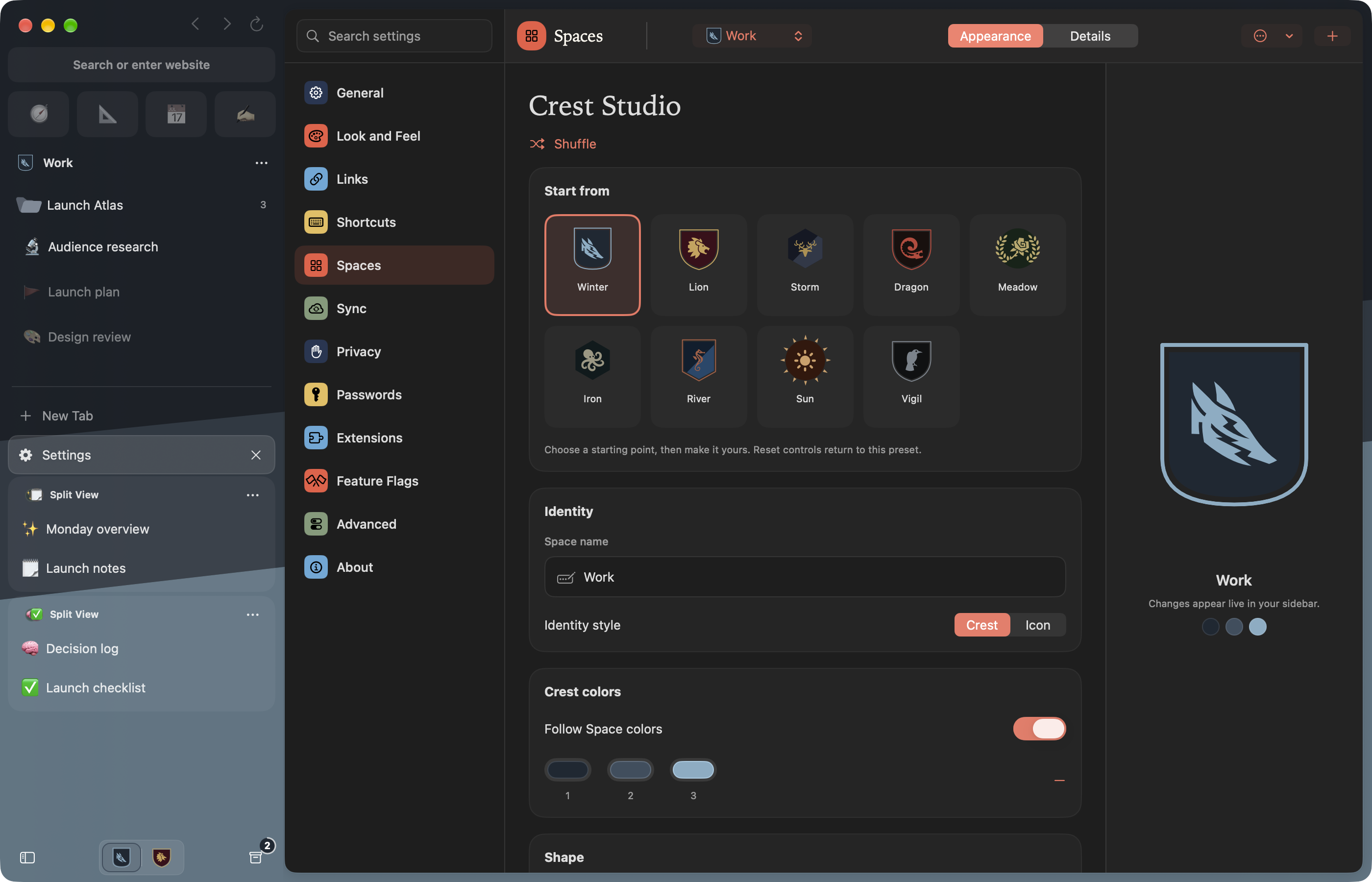Screen dimensions: 1372x882
Task: Pick the Storm crest preset
Action: click(x=805, y=265)
